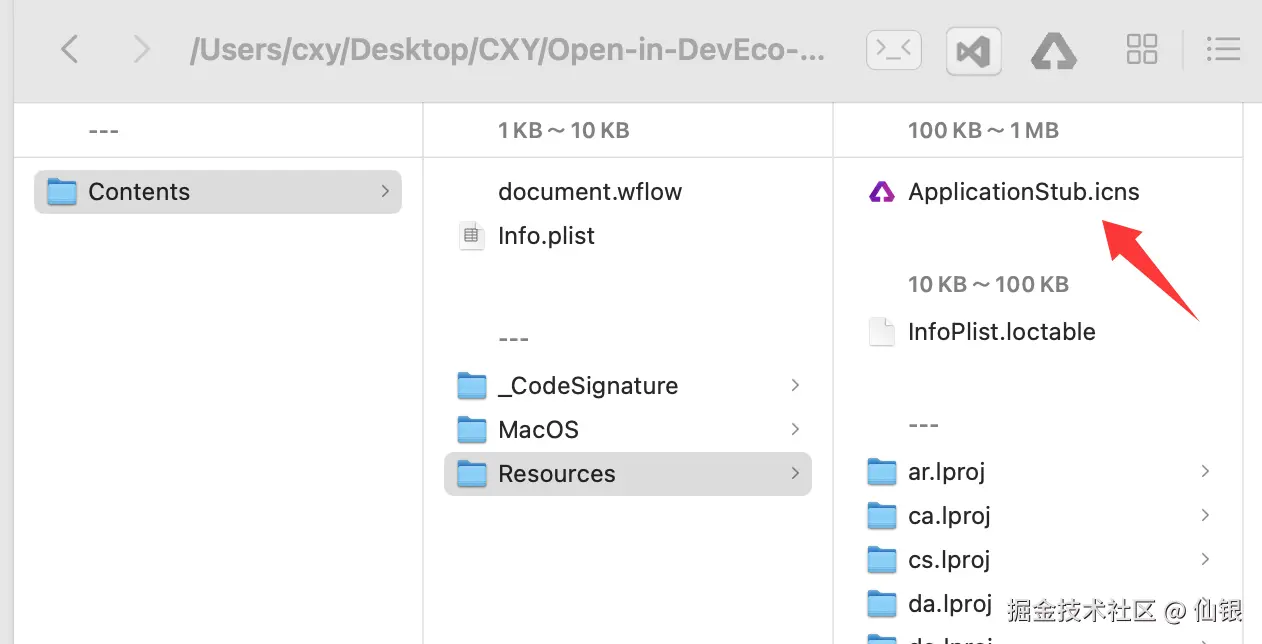Expand the ar.lproj folder chevron
The height and width of the screenshot is (644, 1262).
pyautogui.click(x=1205, y=471)
